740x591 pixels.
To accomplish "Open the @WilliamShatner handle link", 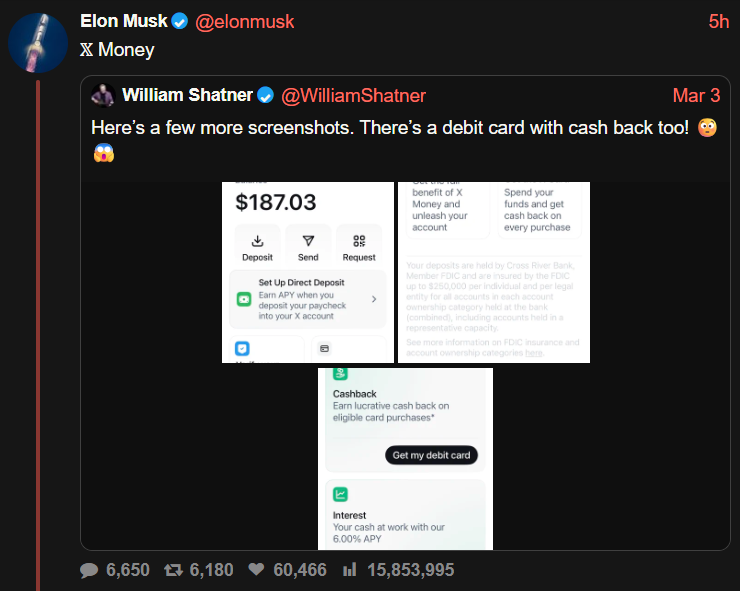I will [x=354, y=96].
